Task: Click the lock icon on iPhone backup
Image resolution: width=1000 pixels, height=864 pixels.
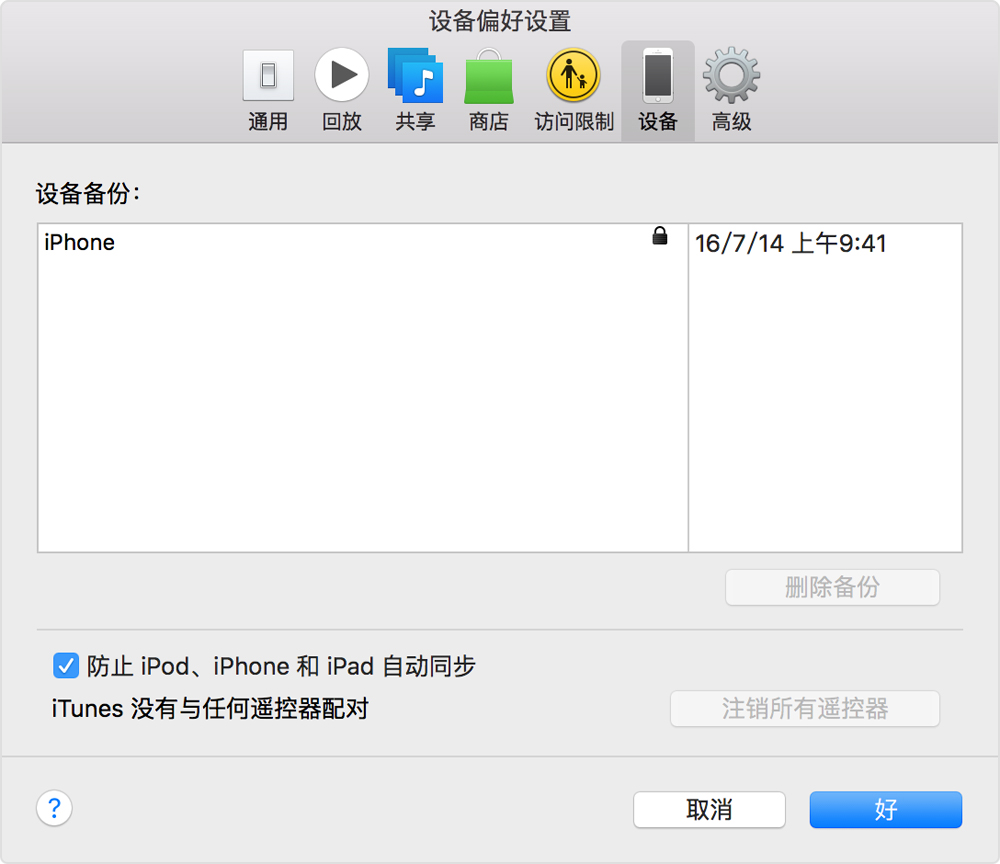Action: [x=659, y=236]
